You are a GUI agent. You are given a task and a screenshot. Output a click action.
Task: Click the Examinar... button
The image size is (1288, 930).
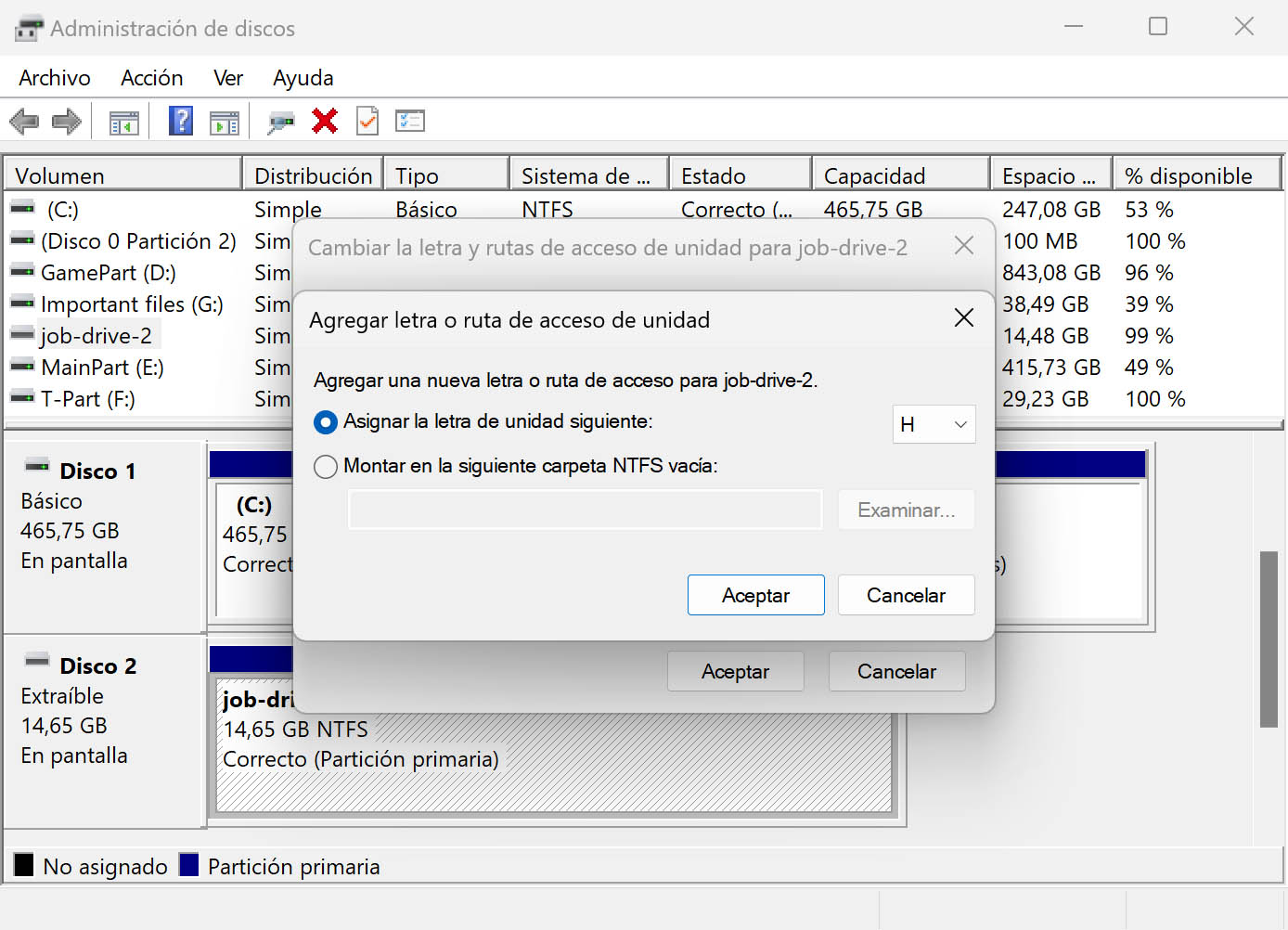coord(906,510)
